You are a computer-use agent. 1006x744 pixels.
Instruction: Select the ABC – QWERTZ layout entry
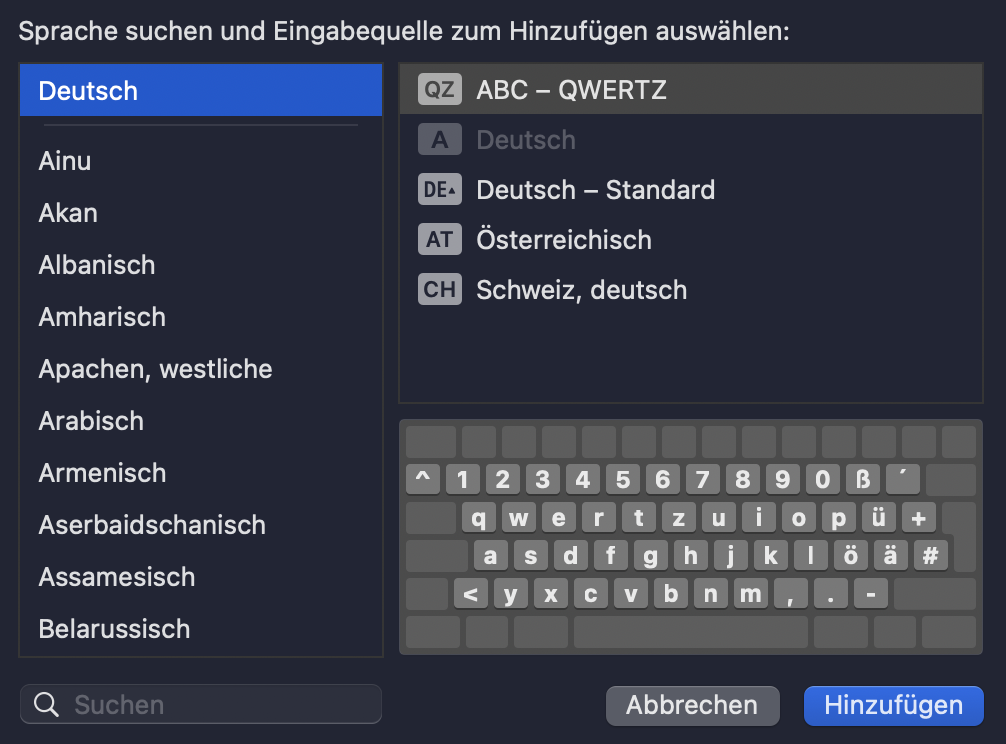click(570, 89)
